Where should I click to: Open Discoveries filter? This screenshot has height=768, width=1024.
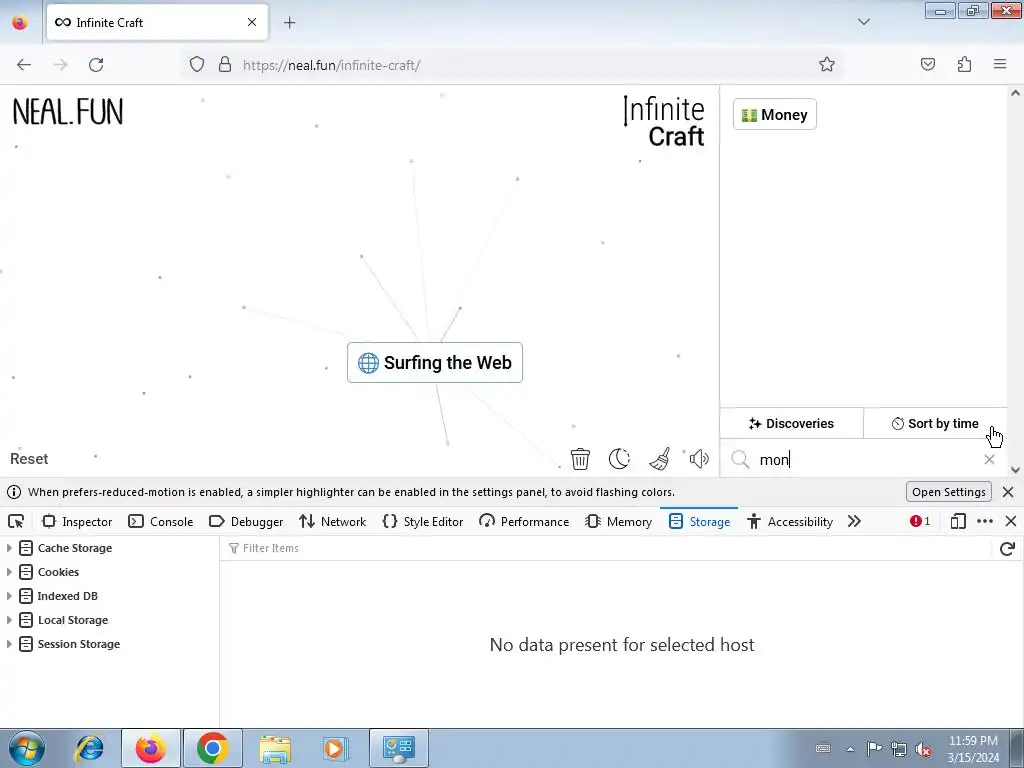792,423
